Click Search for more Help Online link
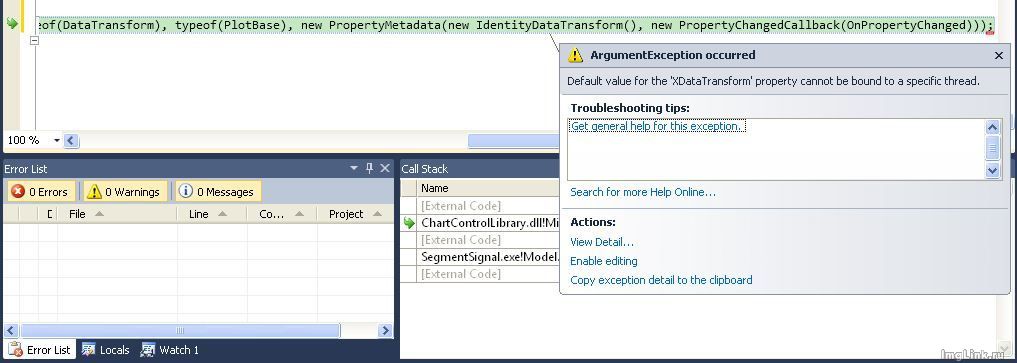 click(643, 192)
